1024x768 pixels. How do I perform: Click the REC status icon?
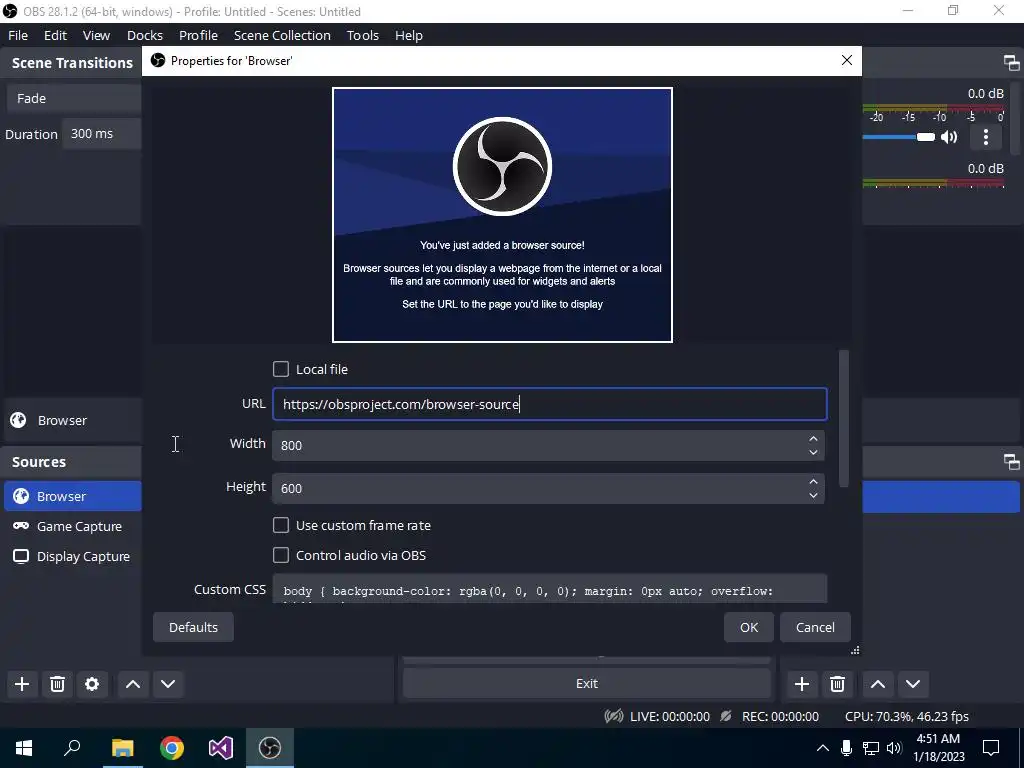(x=726, y=716)
